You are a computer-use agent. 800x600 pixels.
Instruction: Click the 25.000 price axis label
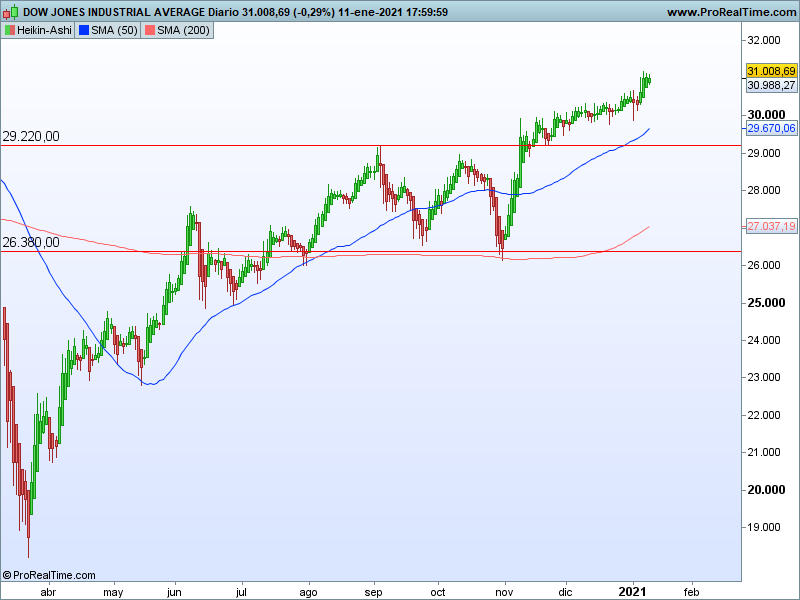coord(766,303)
